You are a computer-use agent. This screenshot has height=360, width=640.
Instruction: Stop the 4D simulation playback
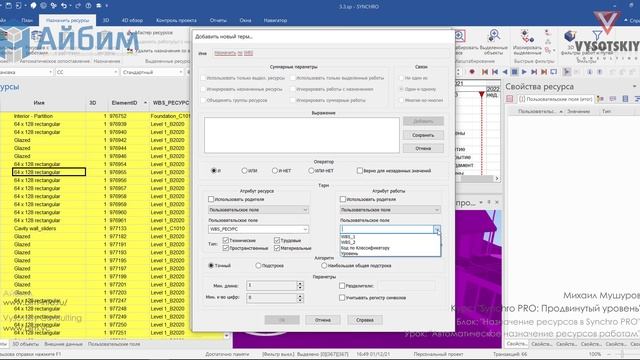[514, 72]
